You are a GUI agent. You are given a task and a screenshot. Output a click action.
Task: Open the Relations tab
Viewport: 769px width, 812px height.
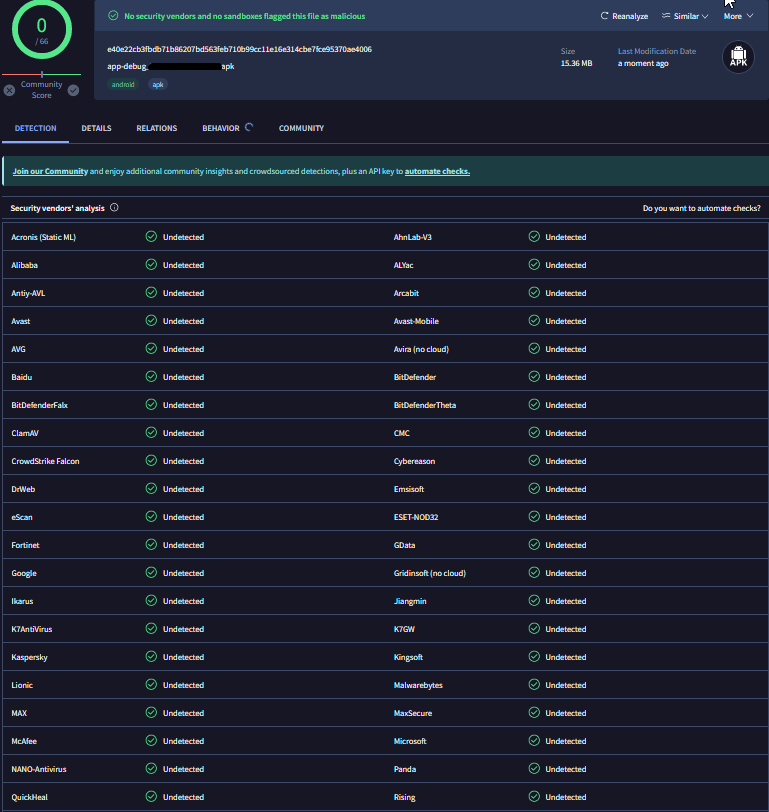[156, 128]
